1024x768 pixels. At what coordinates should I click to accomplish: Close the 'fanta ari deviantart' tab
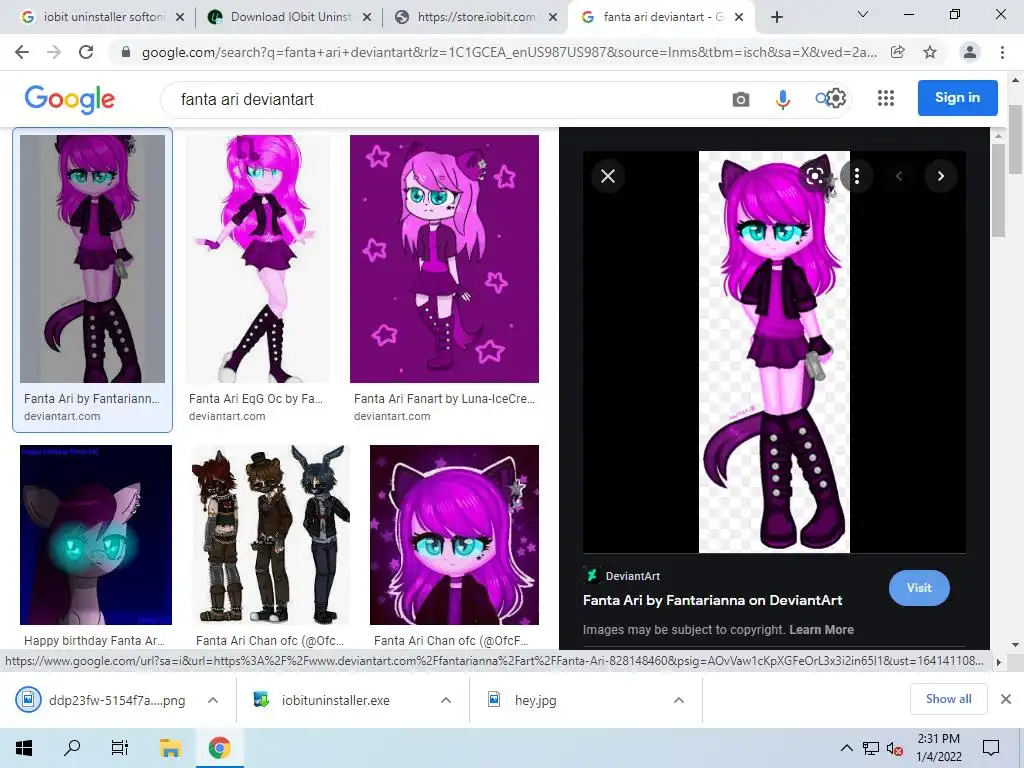click(739, 17)
